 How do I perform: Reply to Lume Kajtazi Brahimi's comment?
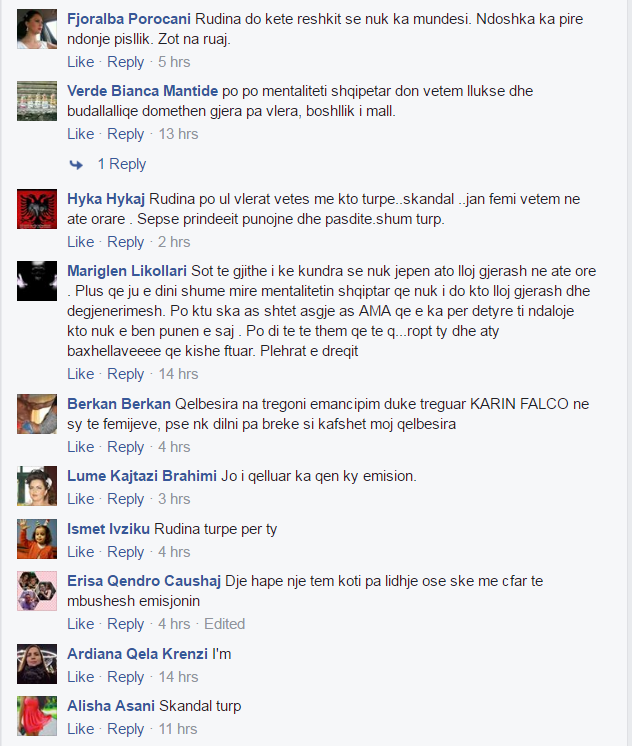point(125,499)
